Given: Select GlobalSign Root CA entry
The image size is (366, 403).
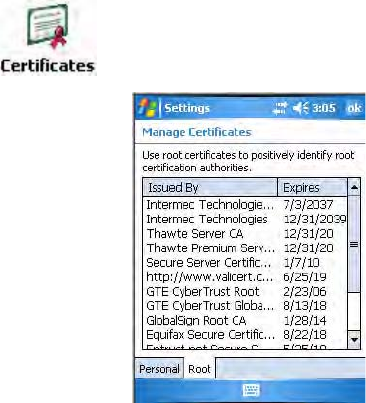Looking at the screenshot, I should pos(245,321).
